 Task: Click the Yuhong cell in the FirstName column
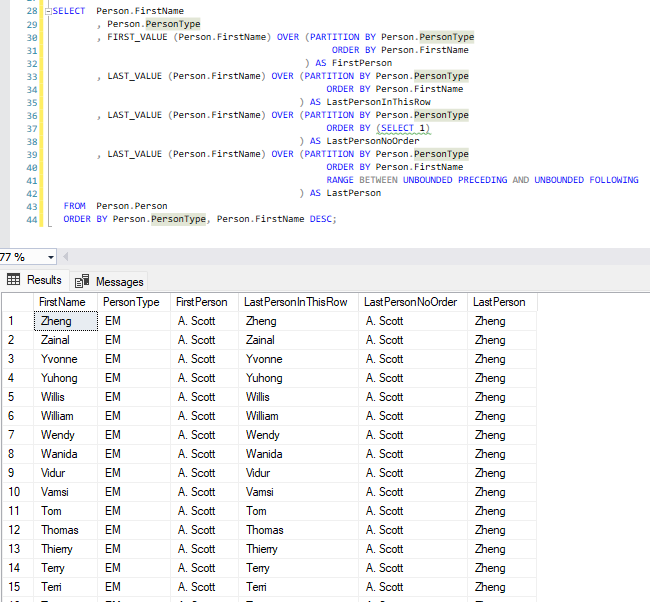point(66,379)
